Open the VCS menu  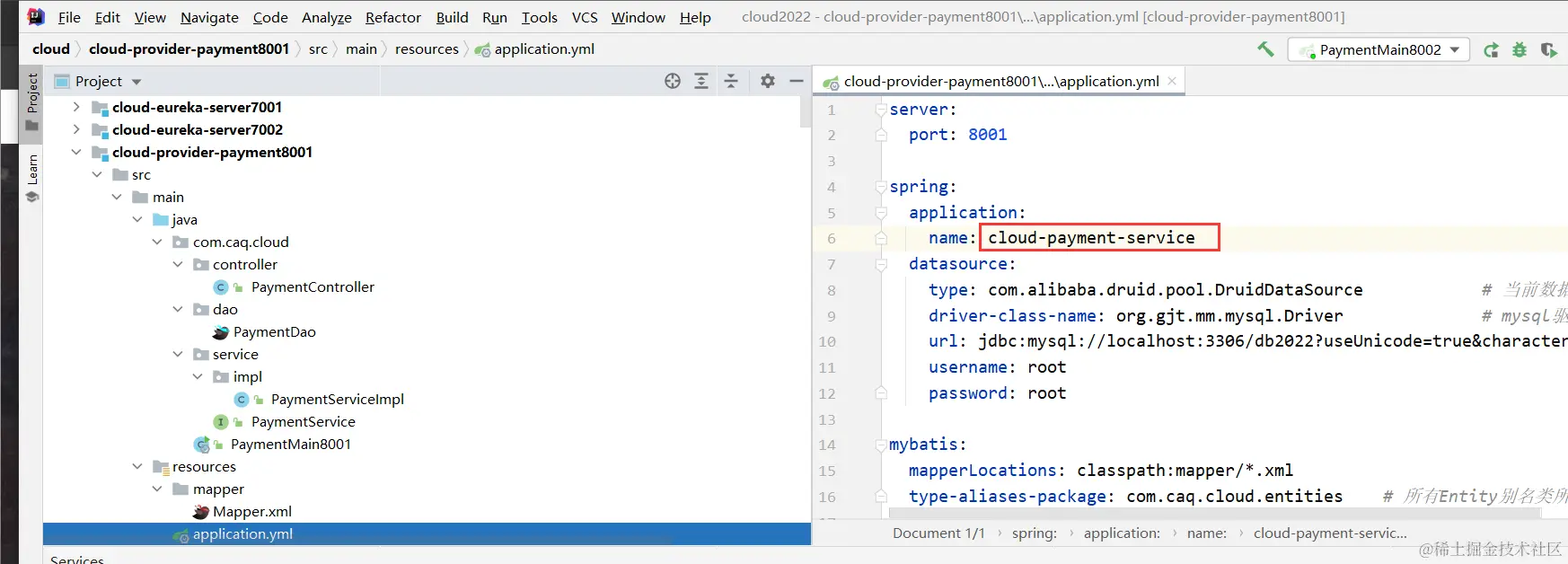point(585,17)
